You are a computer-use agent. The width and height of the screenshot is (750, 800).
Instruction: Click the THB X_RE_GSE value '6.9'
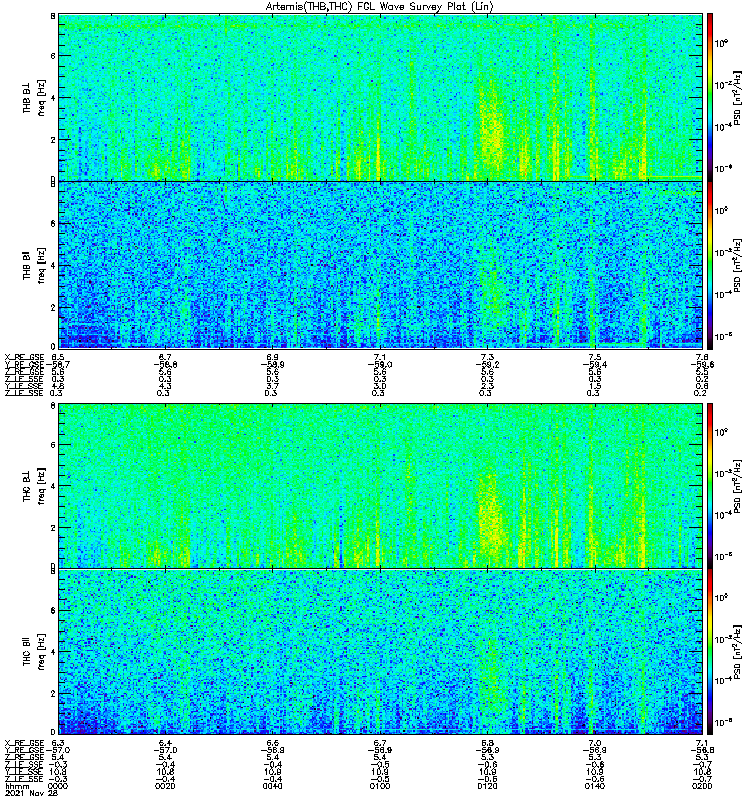point(272,357)
